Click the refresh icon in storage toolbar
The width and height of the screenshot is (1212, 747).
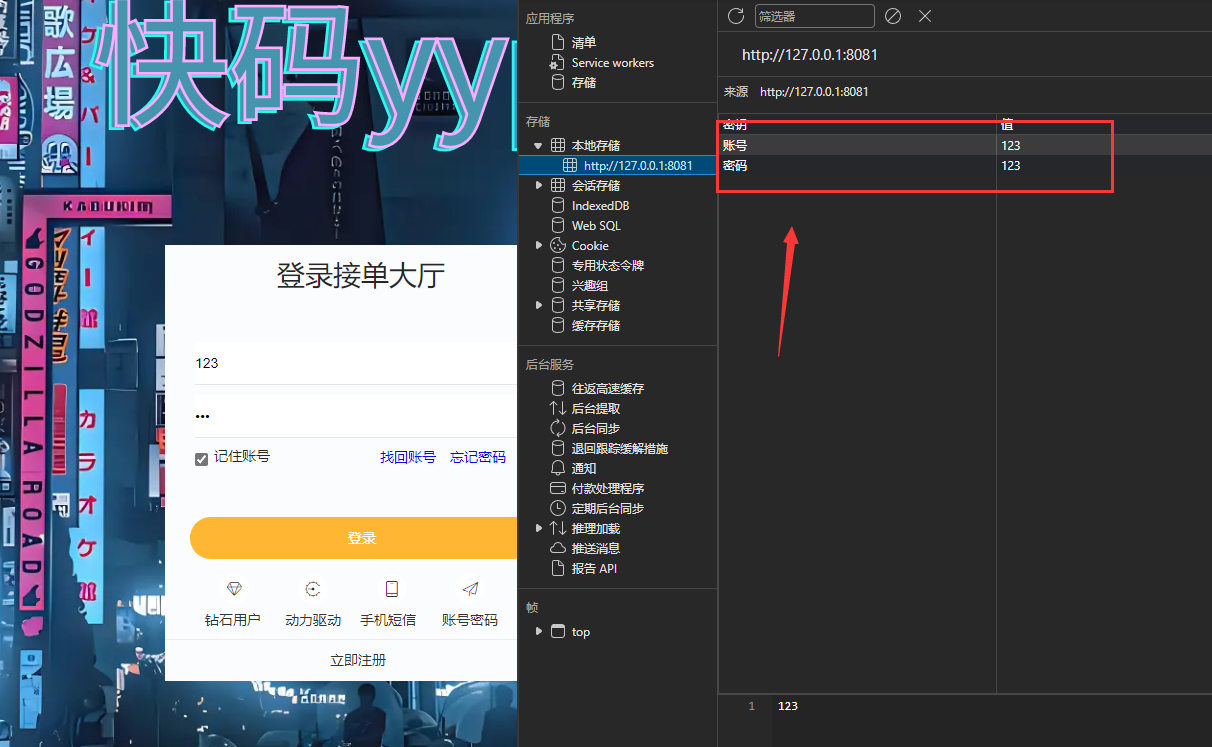(x=736, y=16)
